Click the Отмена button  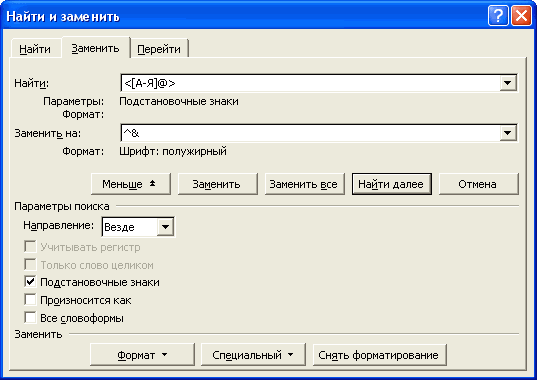[478, 184]
